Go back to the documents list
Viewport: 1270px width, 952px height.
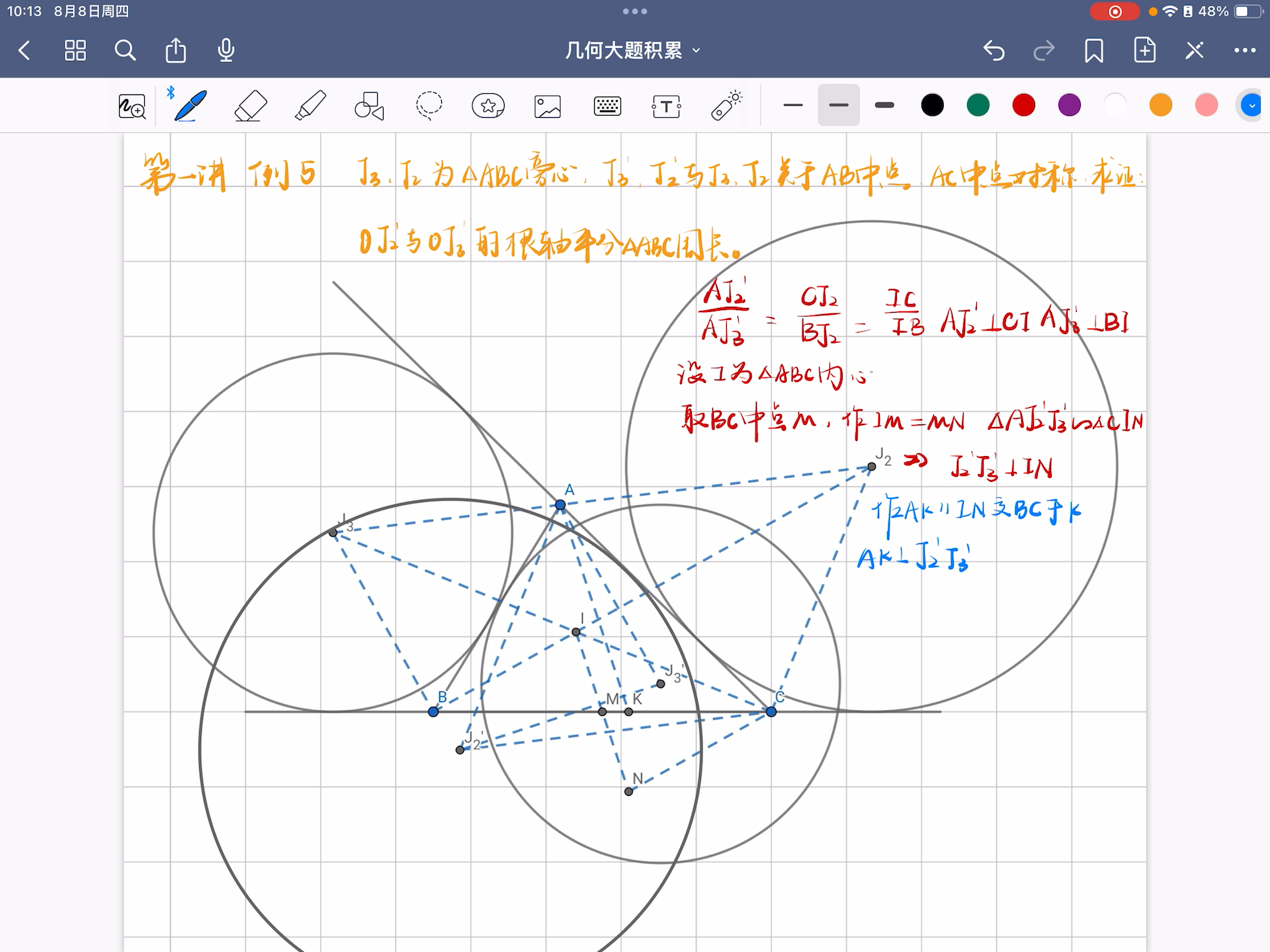tap(24, 50)
